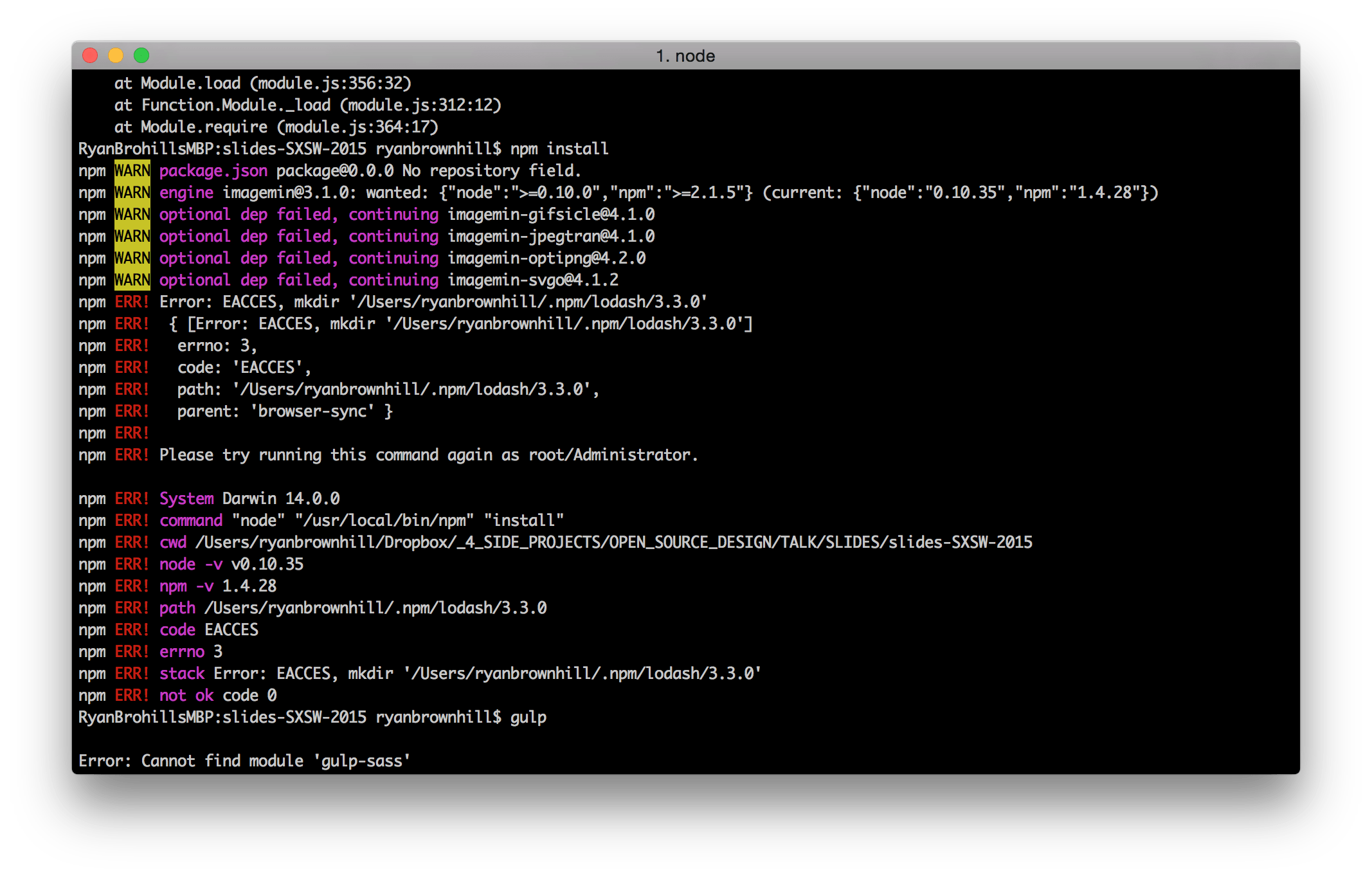Click the 'node -v' version label
The height and width of the screenshot is (877, 1372).
(191, 565)
